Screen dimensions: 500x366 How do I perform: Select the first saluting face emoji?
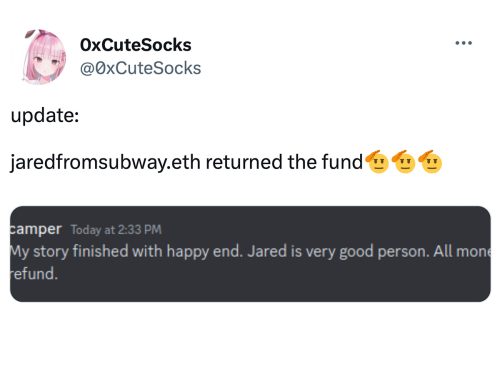pos(377,162)
